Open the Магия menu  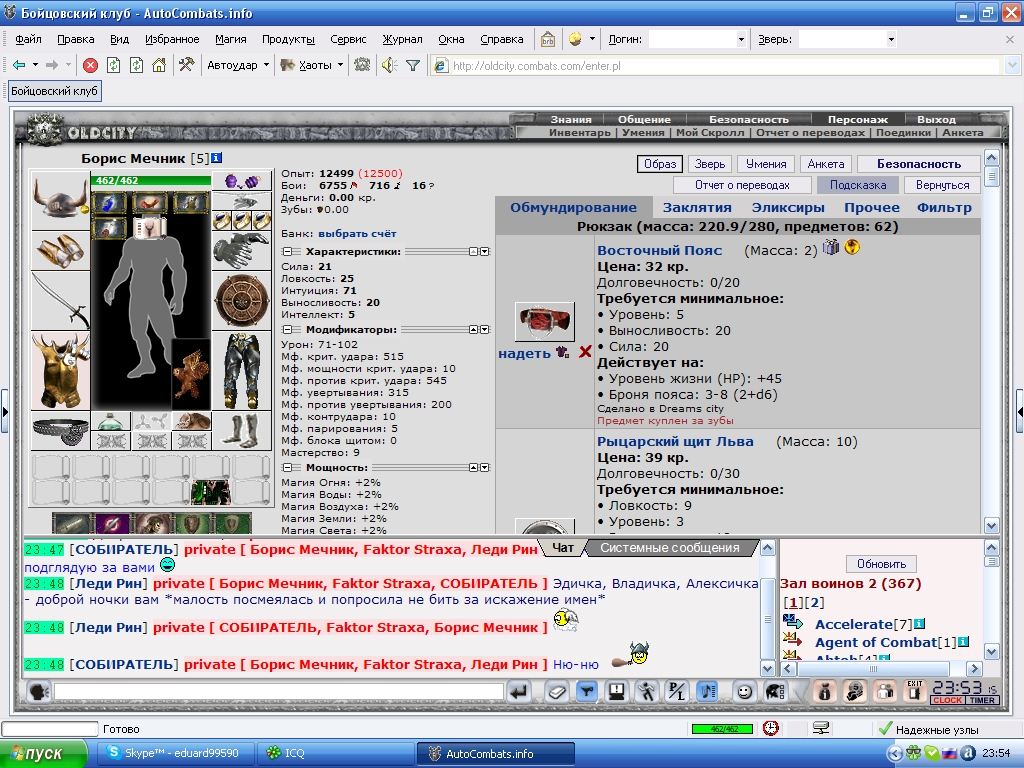(231, 39)
